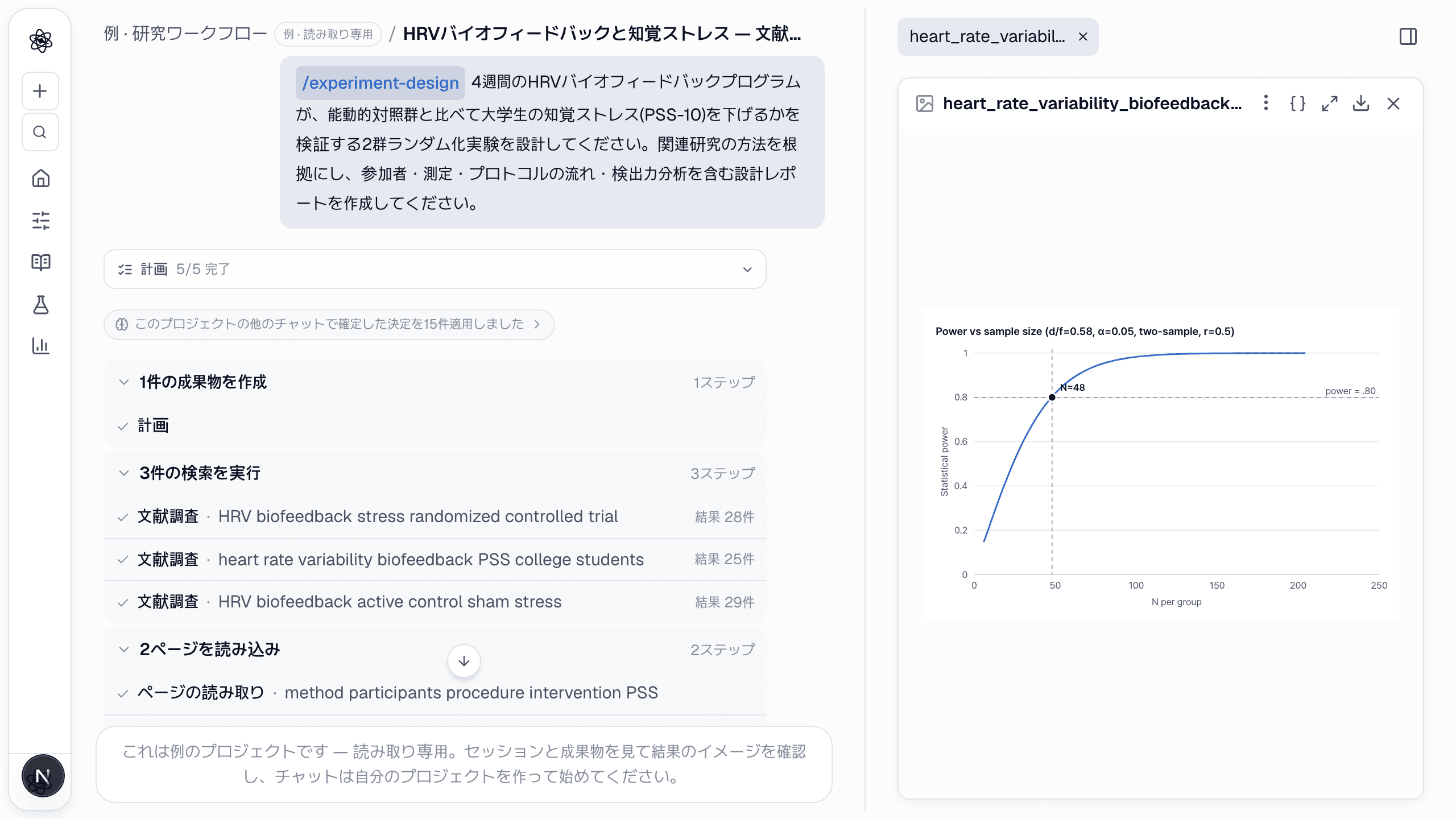
Task: Click the 結果 25件 result count
Action: pyautogui.click(x=725, y=560)
